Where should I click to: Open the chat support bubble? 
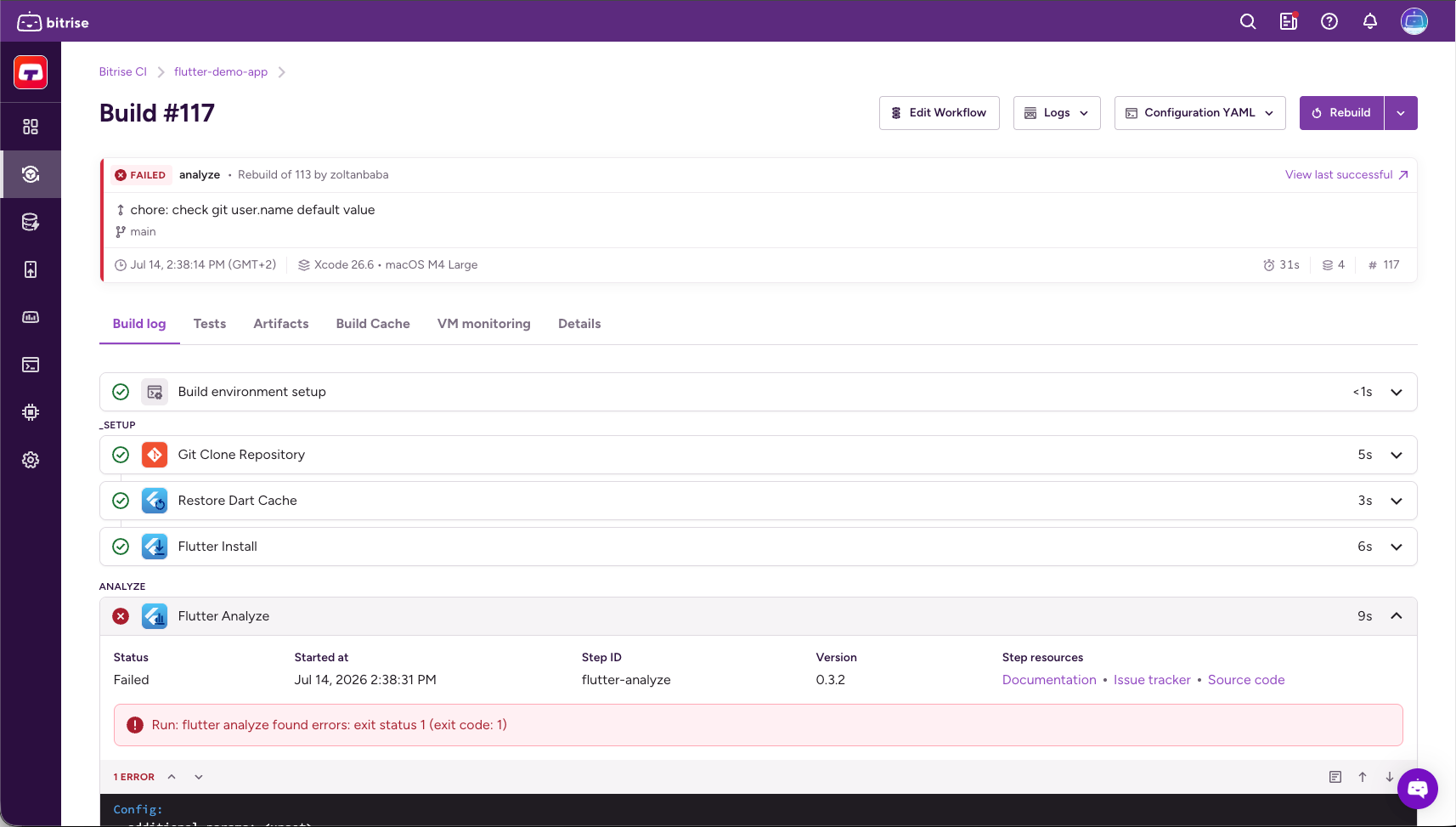click(x=1418, y=789)
